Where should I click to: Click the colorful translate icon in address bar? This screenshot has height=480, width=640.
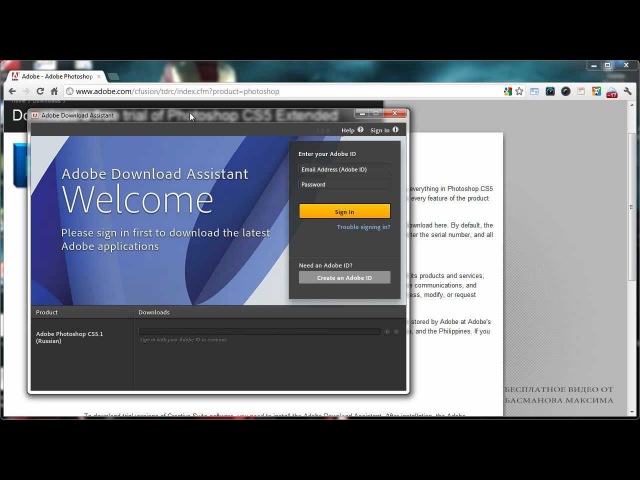(508, 91)
